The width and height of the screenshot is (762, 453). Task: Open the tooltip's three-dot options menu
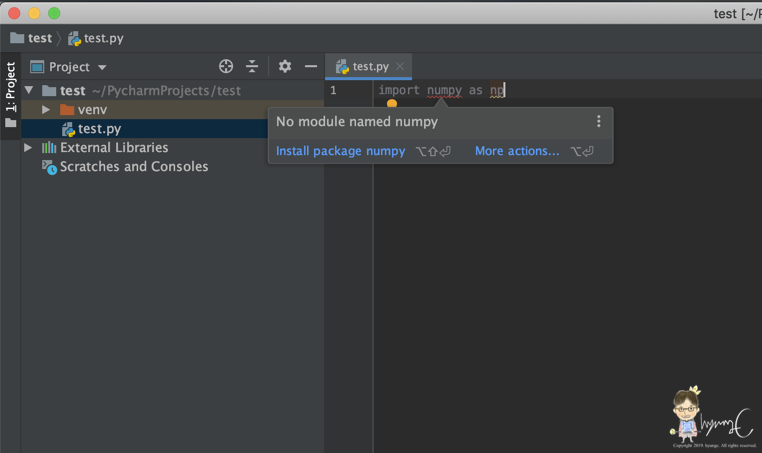pos(599,122)
